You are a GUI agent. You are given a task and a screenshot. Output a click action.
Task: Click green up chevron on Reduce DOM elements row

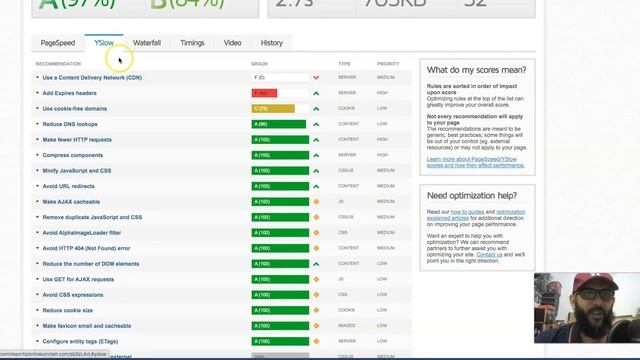tap(316, 264)
